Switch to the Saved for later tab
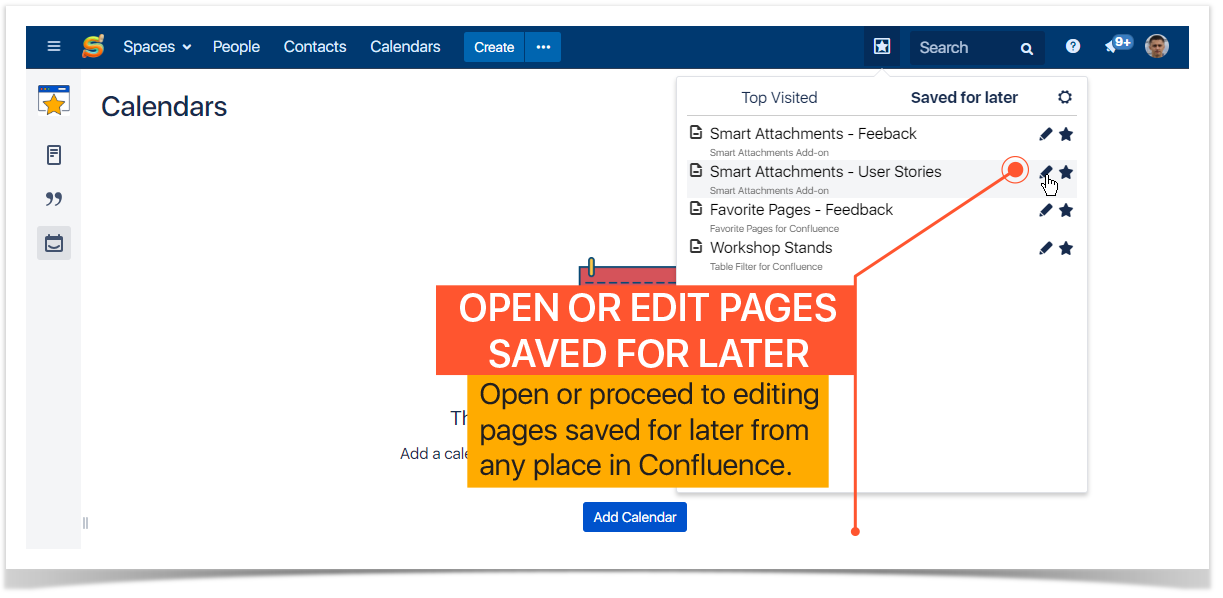This screenshot has height=598, width=1223. (x=964, y=98)
